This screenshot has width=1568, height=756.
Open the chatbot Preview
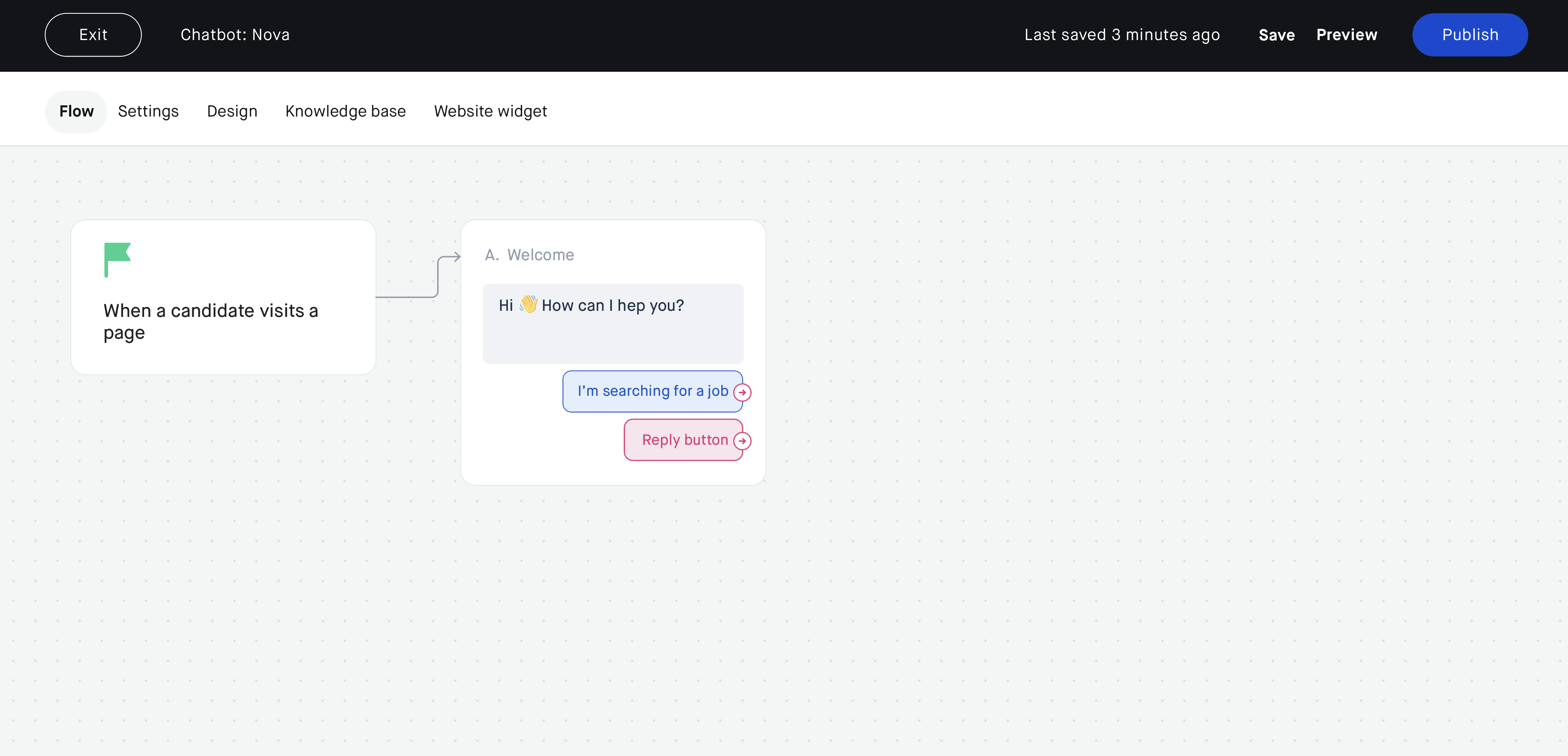pos(1347,35)
